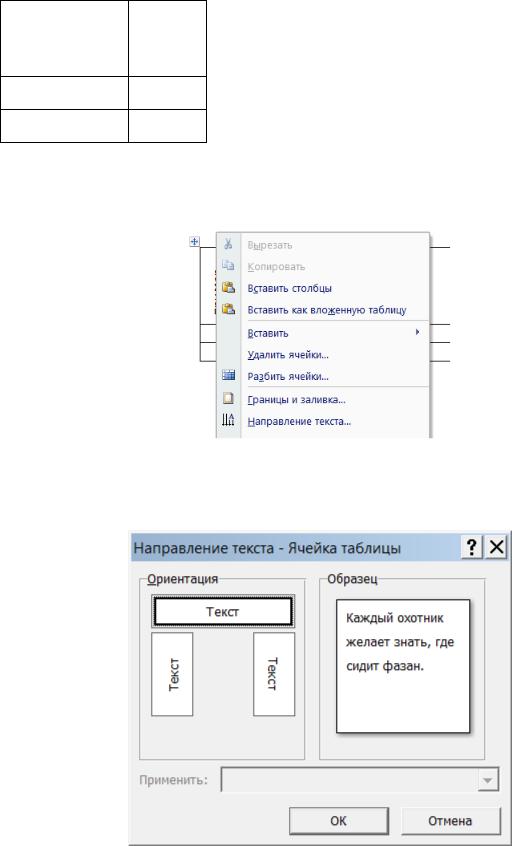Choose Вставить как вложенную таблицу
The width and height of the screenshot is (512, 846).
(326, 310)
